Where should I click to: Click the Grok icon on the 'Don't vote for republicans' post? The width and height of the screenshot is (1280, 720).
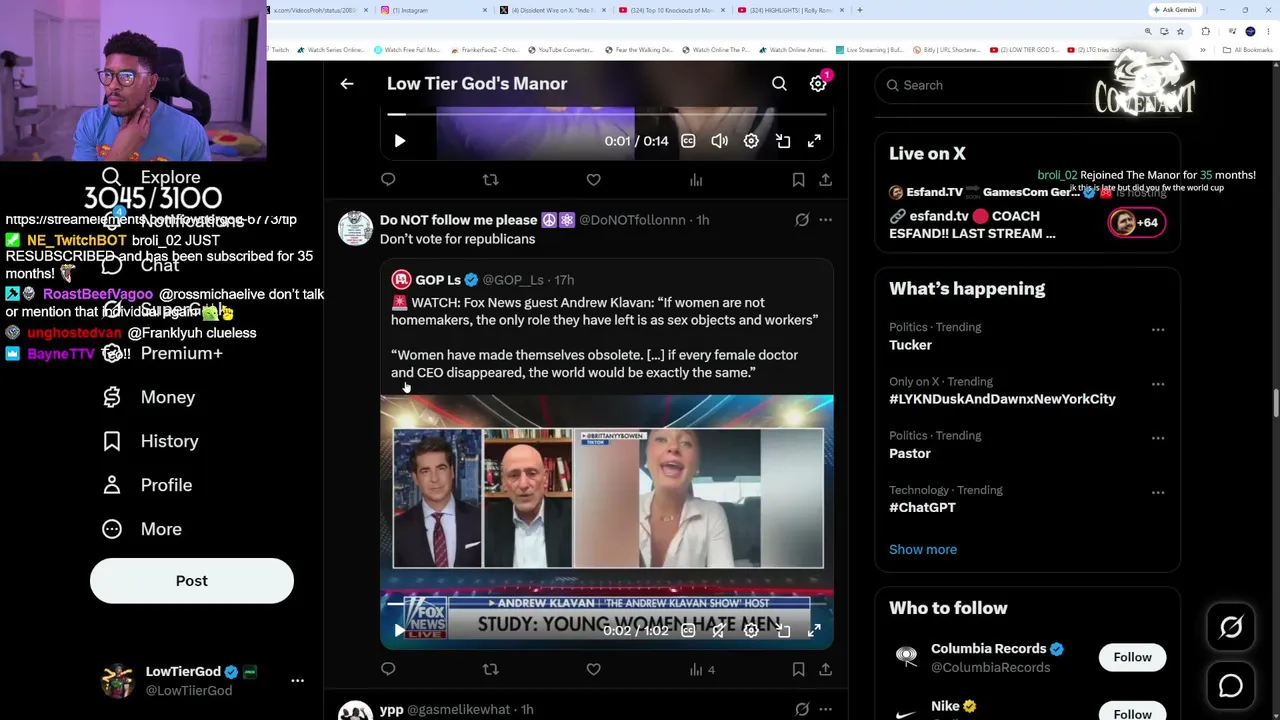tap(802, 220)
